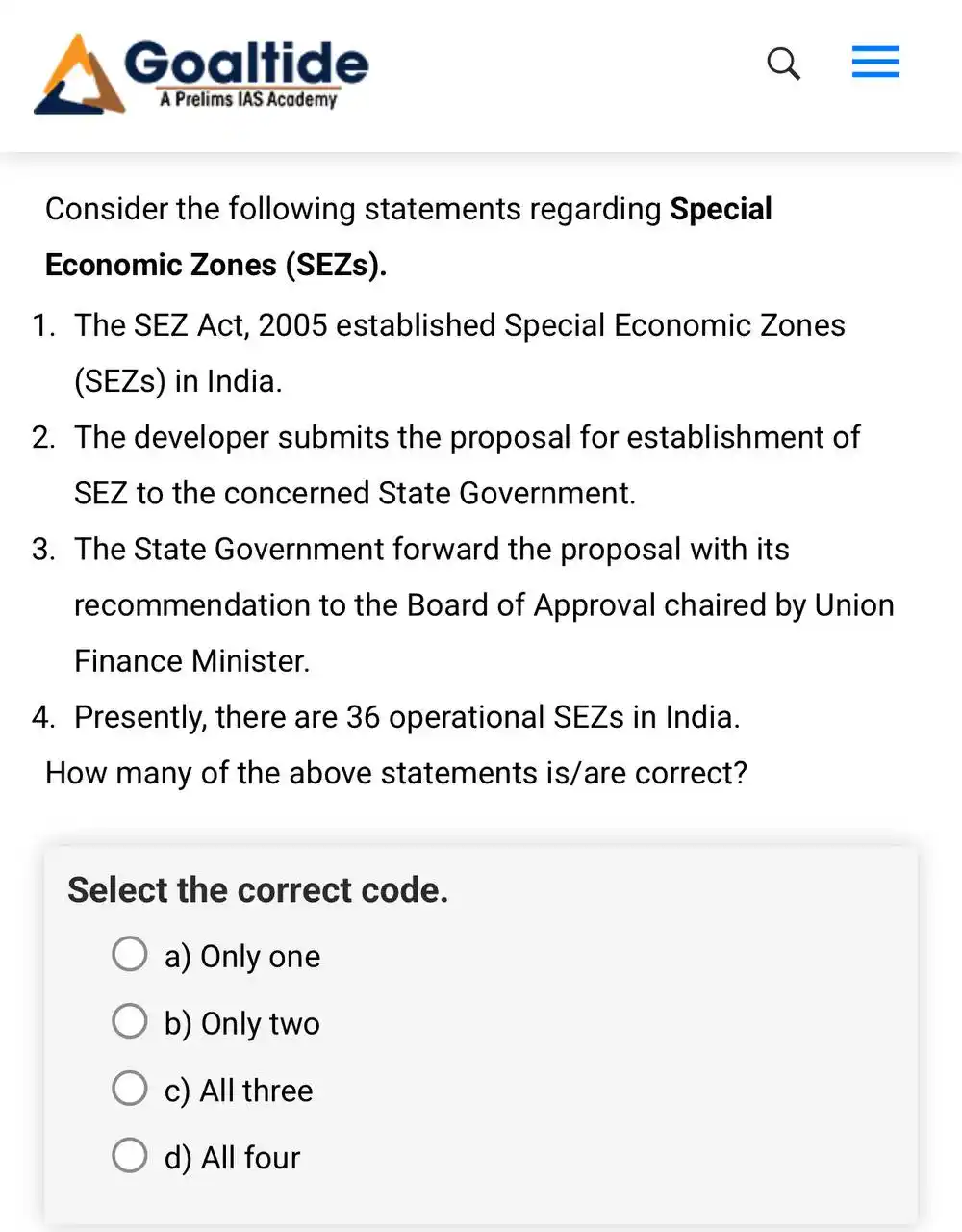This screenshot has height=1232, width=962.
Task: Choose the 'All four' radio option
Action: point(130,1155)
